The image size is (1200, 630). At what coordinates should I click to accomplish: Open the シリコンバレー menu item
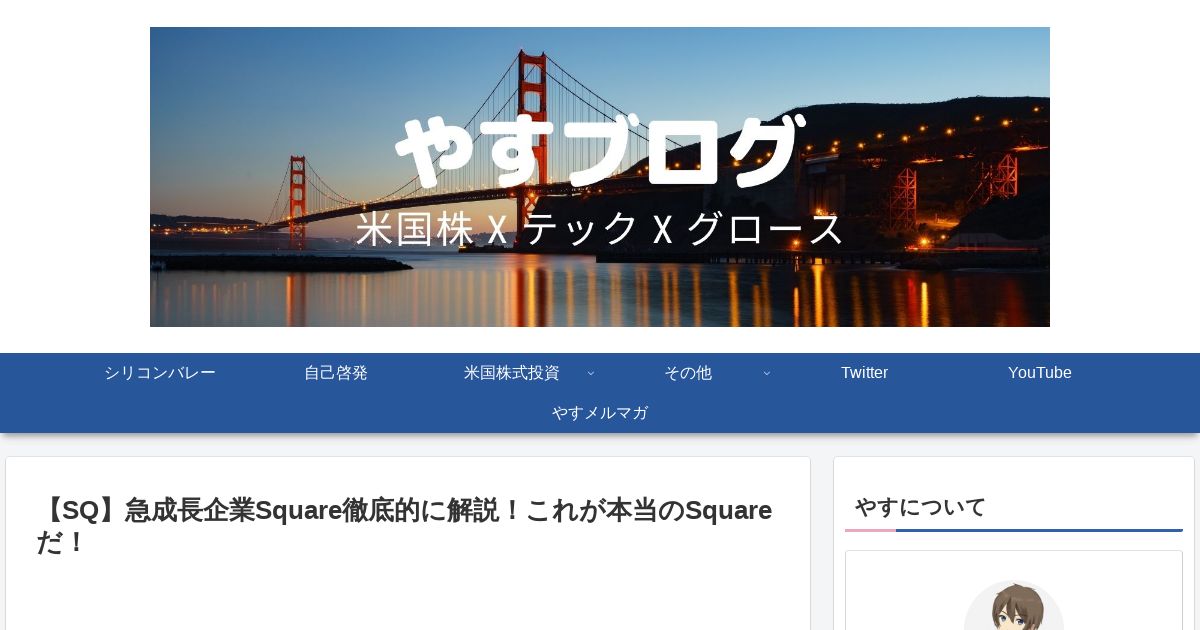pos(160,373)
